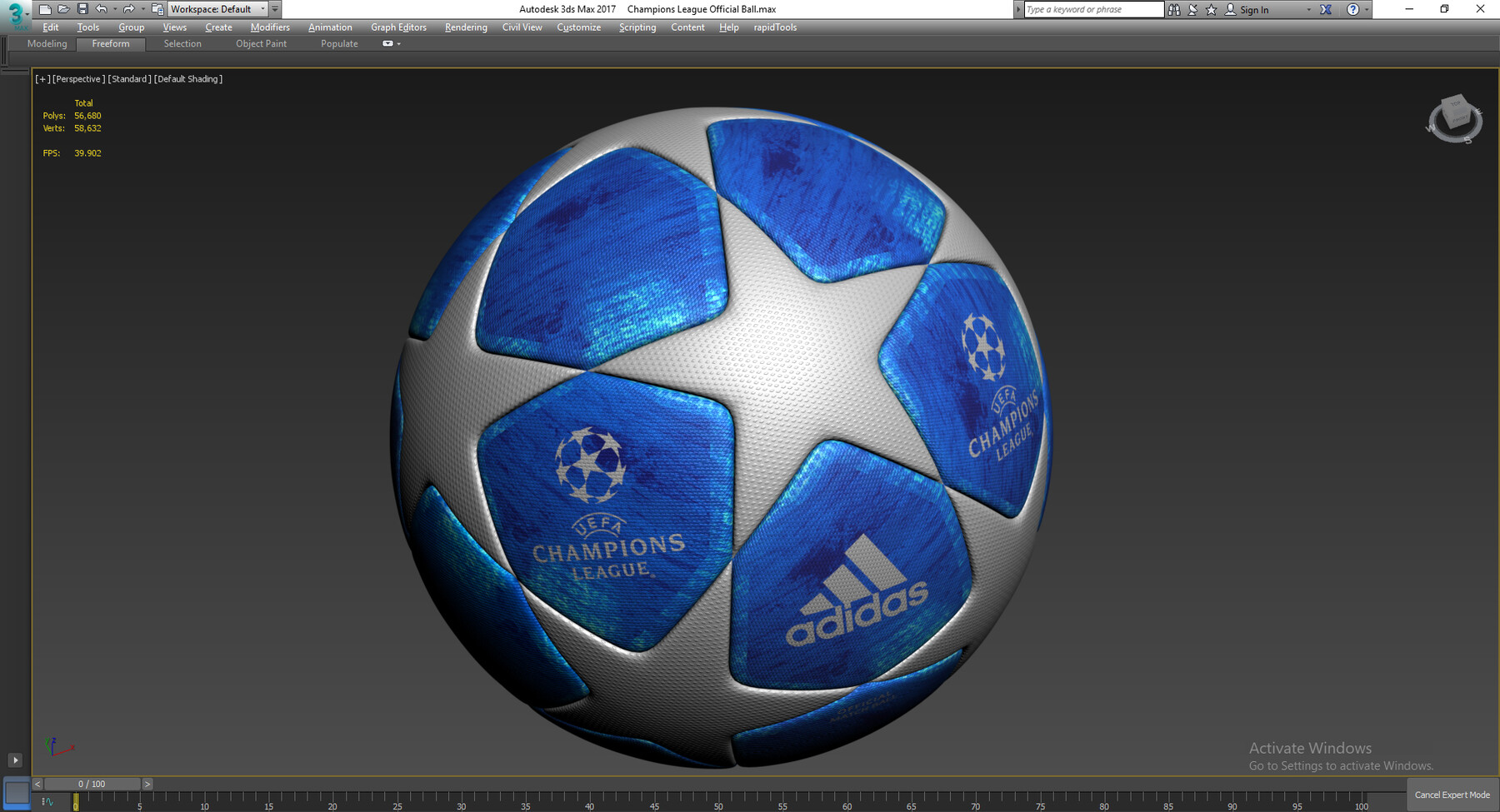This screenshot has width=1500, height=812.
Task: Open the Workspace: Default dropdown
Action: (217, 9)
